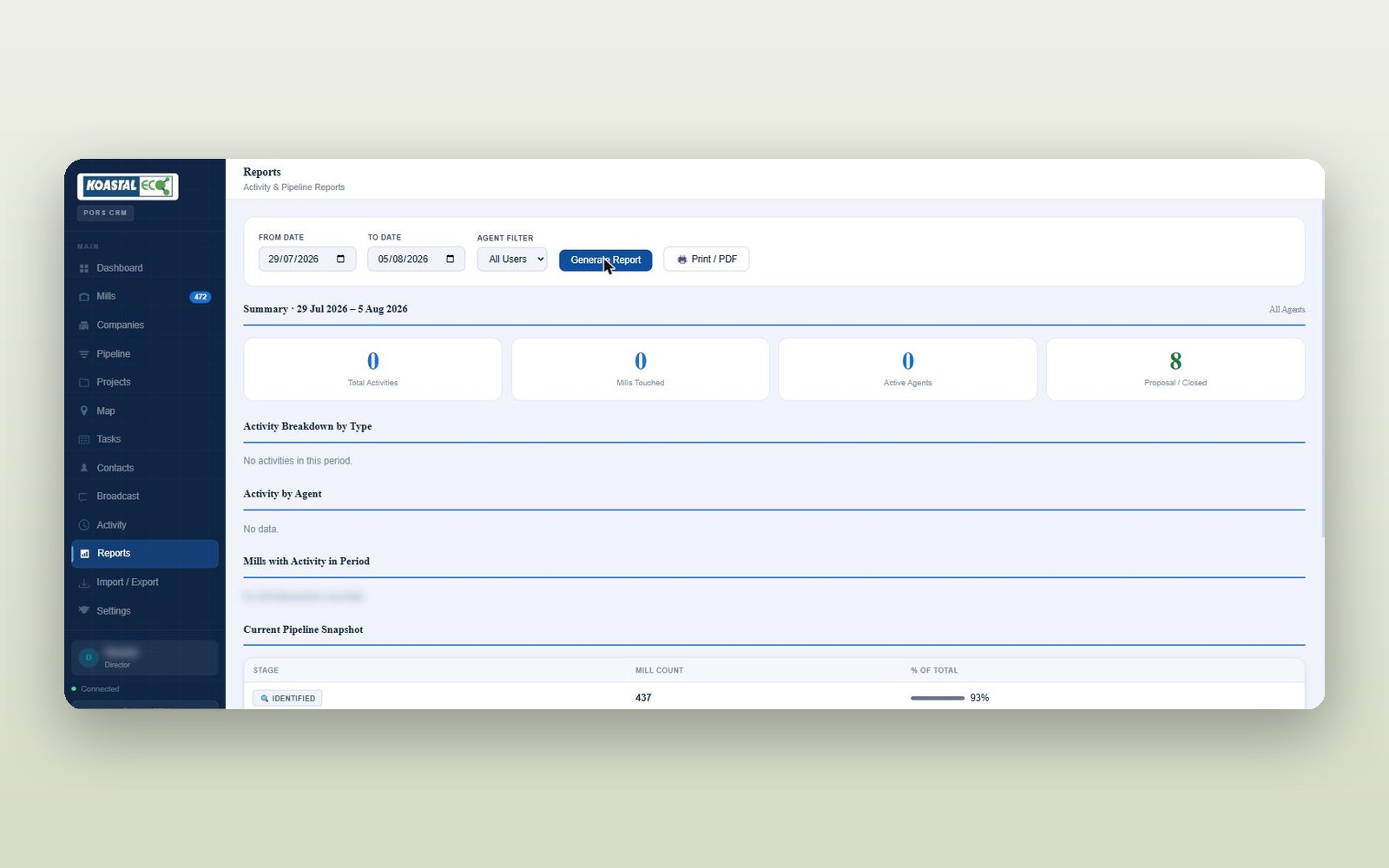Click the Mills with Activity in Period heading

306,562
